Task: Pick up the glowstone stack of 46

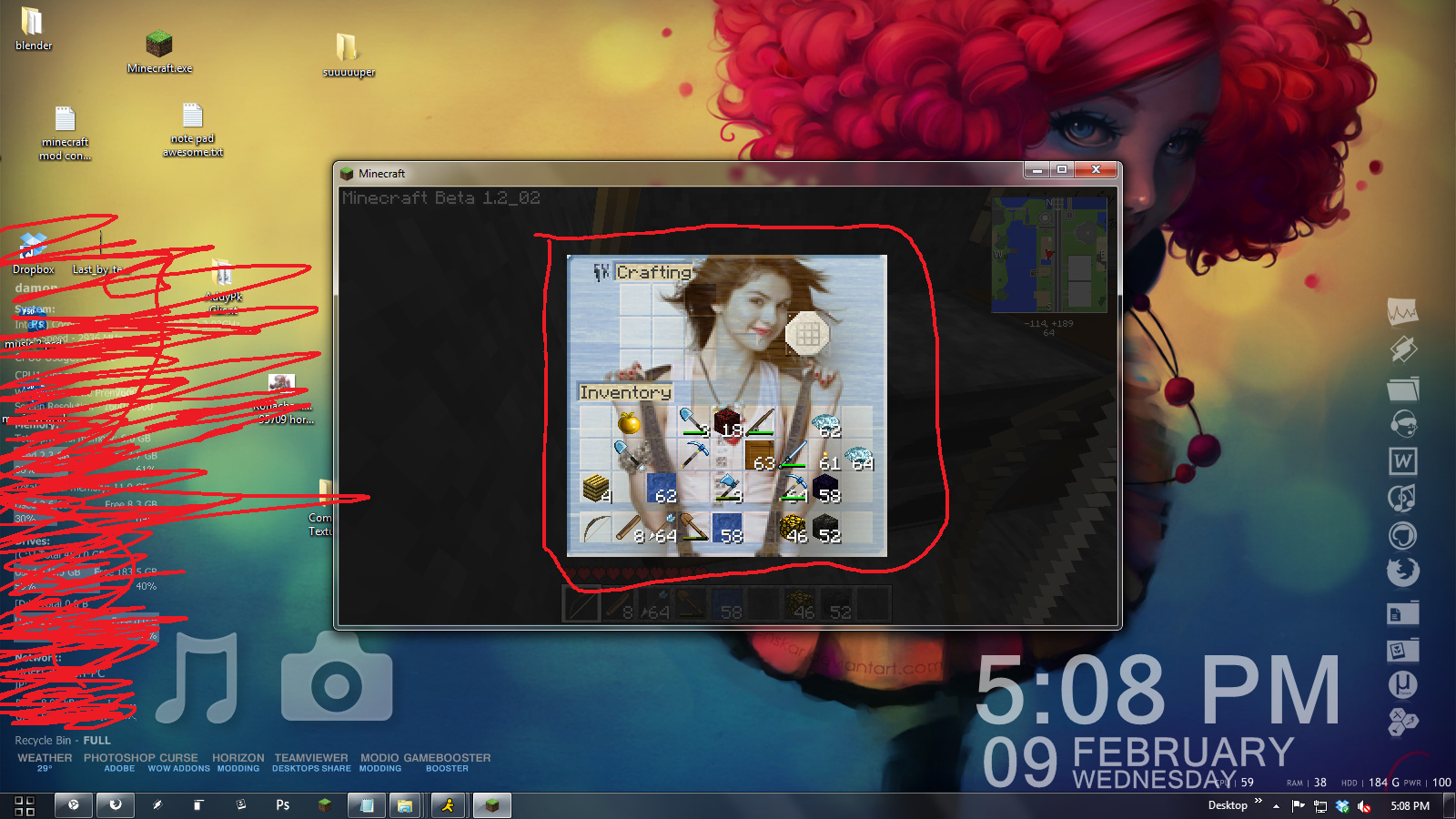Action: coord(794,528)
